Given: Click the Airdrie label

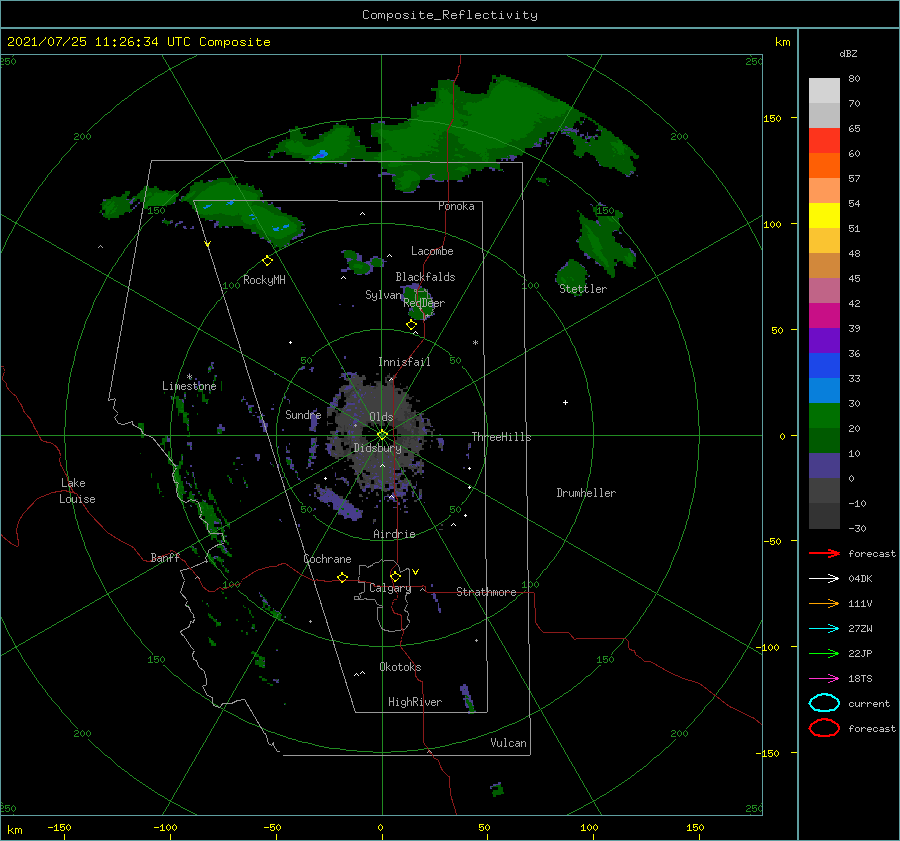Looking at the screenshot, I should click(x=394, y=534).
